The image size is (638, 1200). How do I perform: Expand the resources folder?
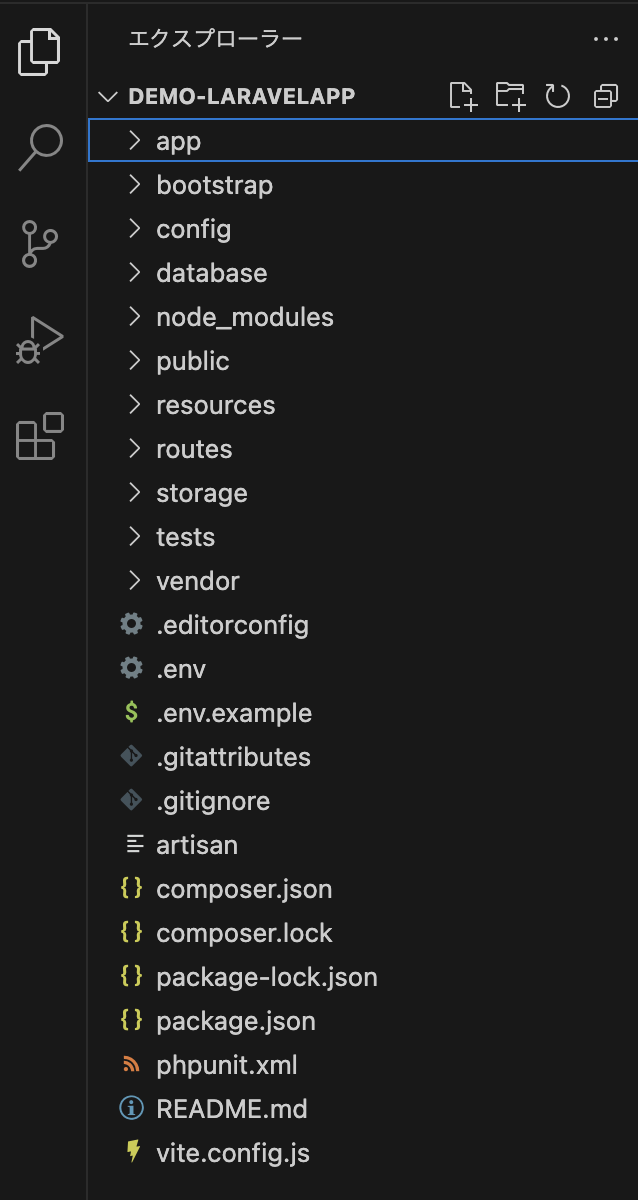pyautogui.click(x=215, y=405)
